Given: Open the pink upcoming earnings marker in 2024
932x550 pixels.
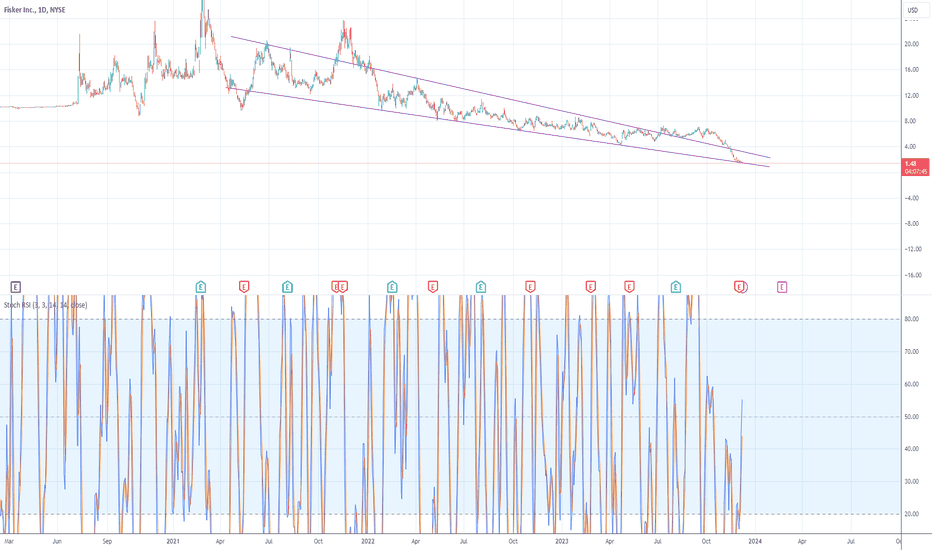Looking at the screenshot, I should [782, 287].
